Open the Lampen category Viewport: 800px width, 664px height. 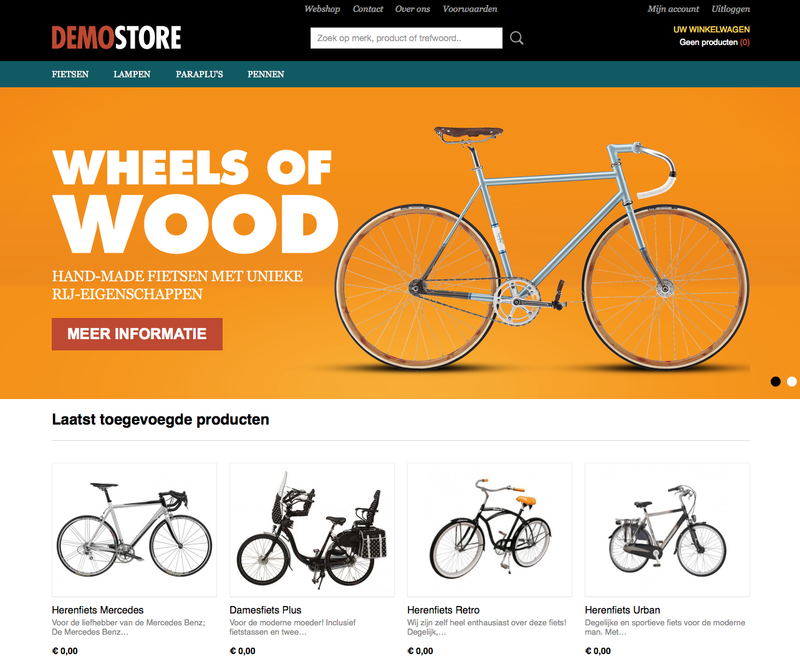(132, 75)
